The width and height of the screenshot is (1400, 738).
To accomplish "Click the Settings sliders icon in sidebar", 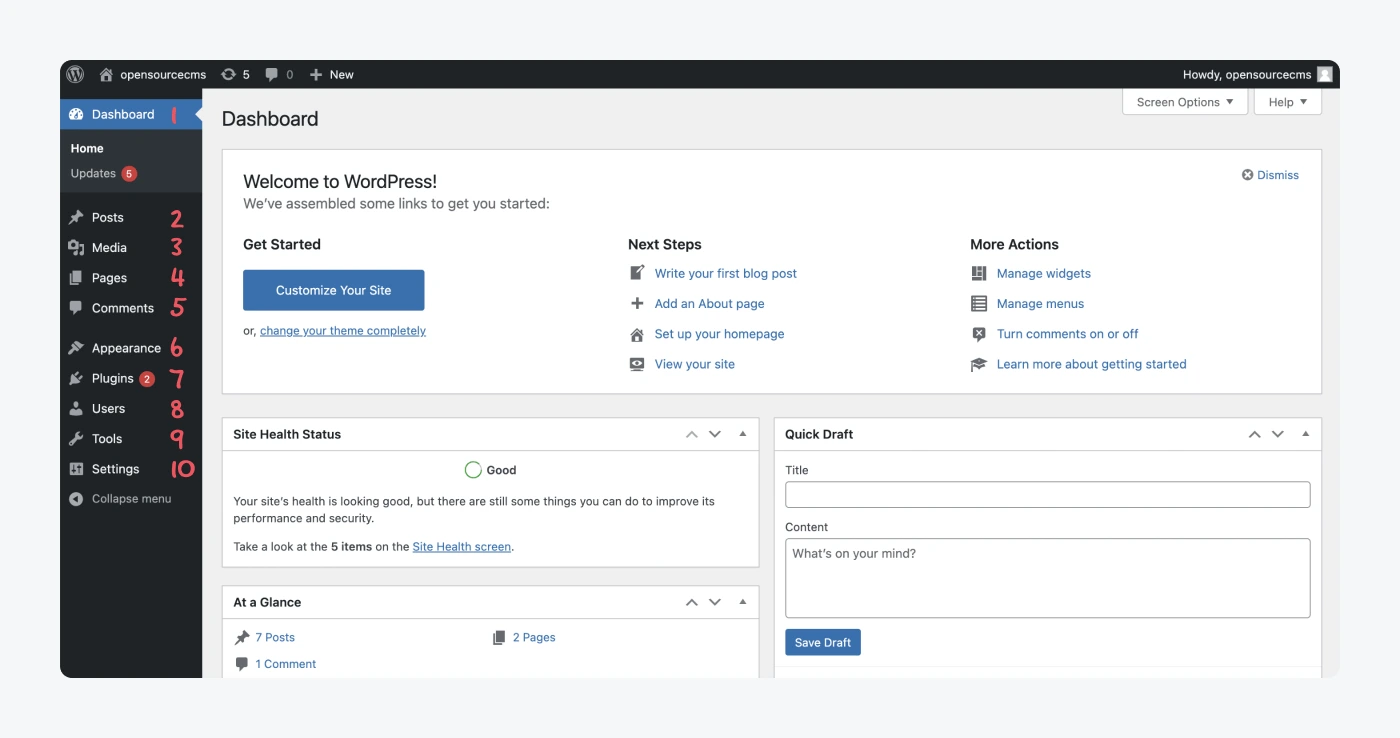I will 76,469.
